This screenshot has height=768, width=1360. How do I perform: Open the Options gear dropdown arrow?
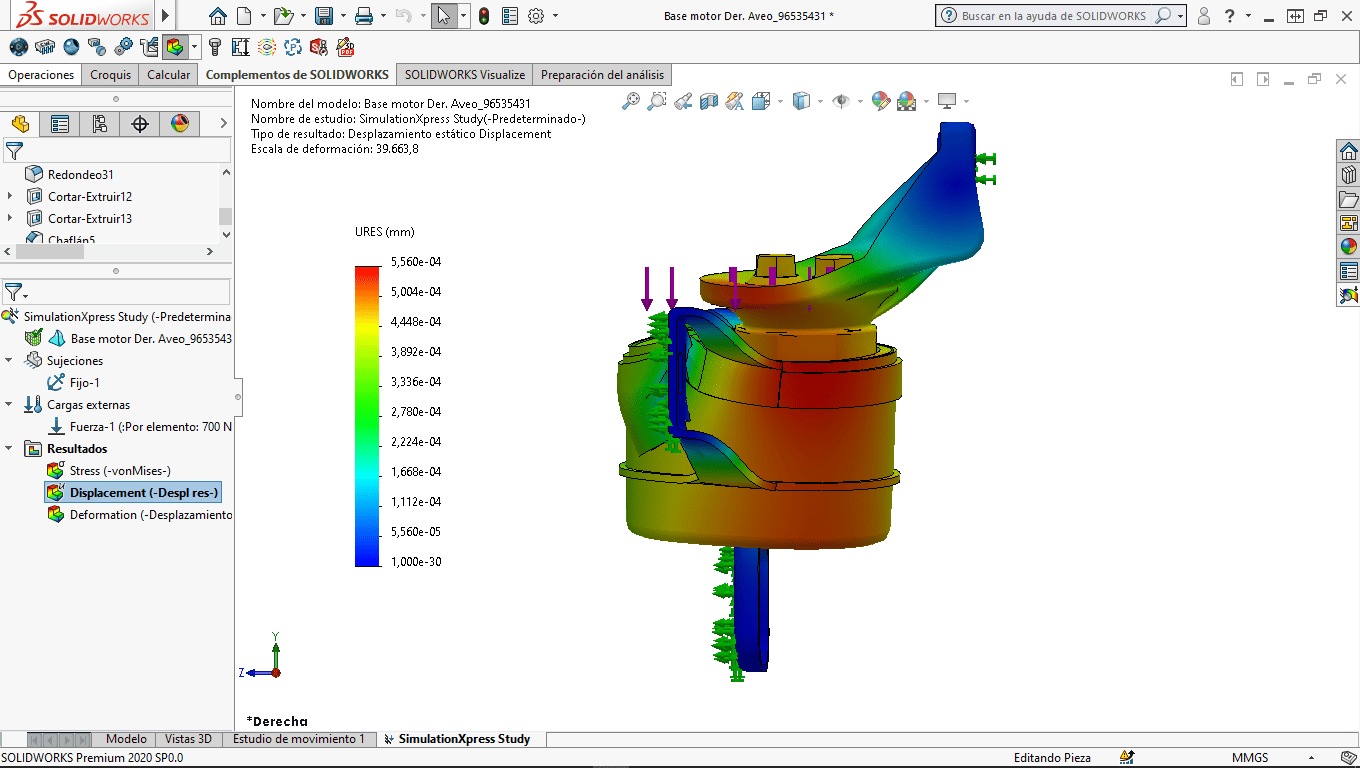point(556,16)
